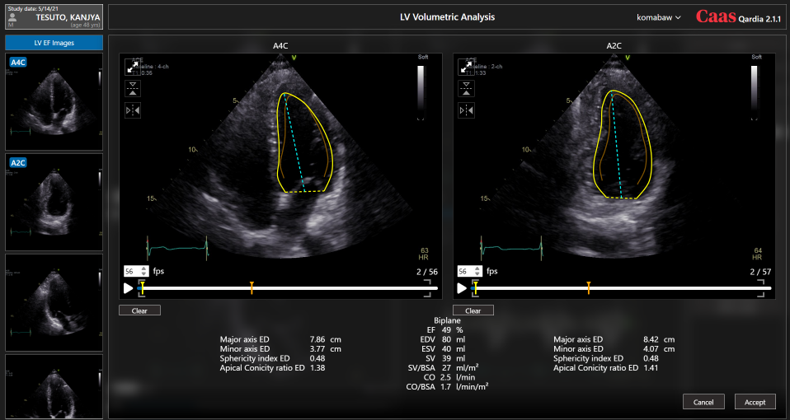This screenshot has height=420, width=790.
Task: Select the A2C thumbnail in sidebar
Action: pos(54,200)
